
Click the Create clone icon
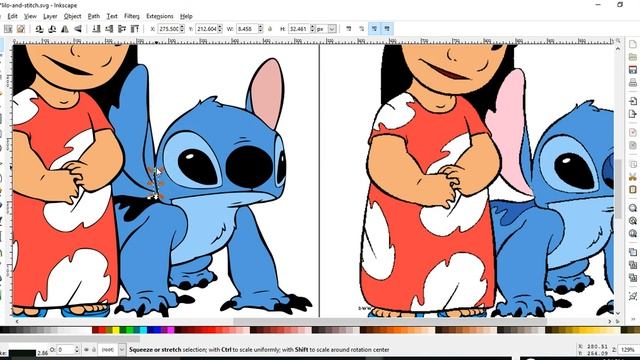tap(633, 265)
